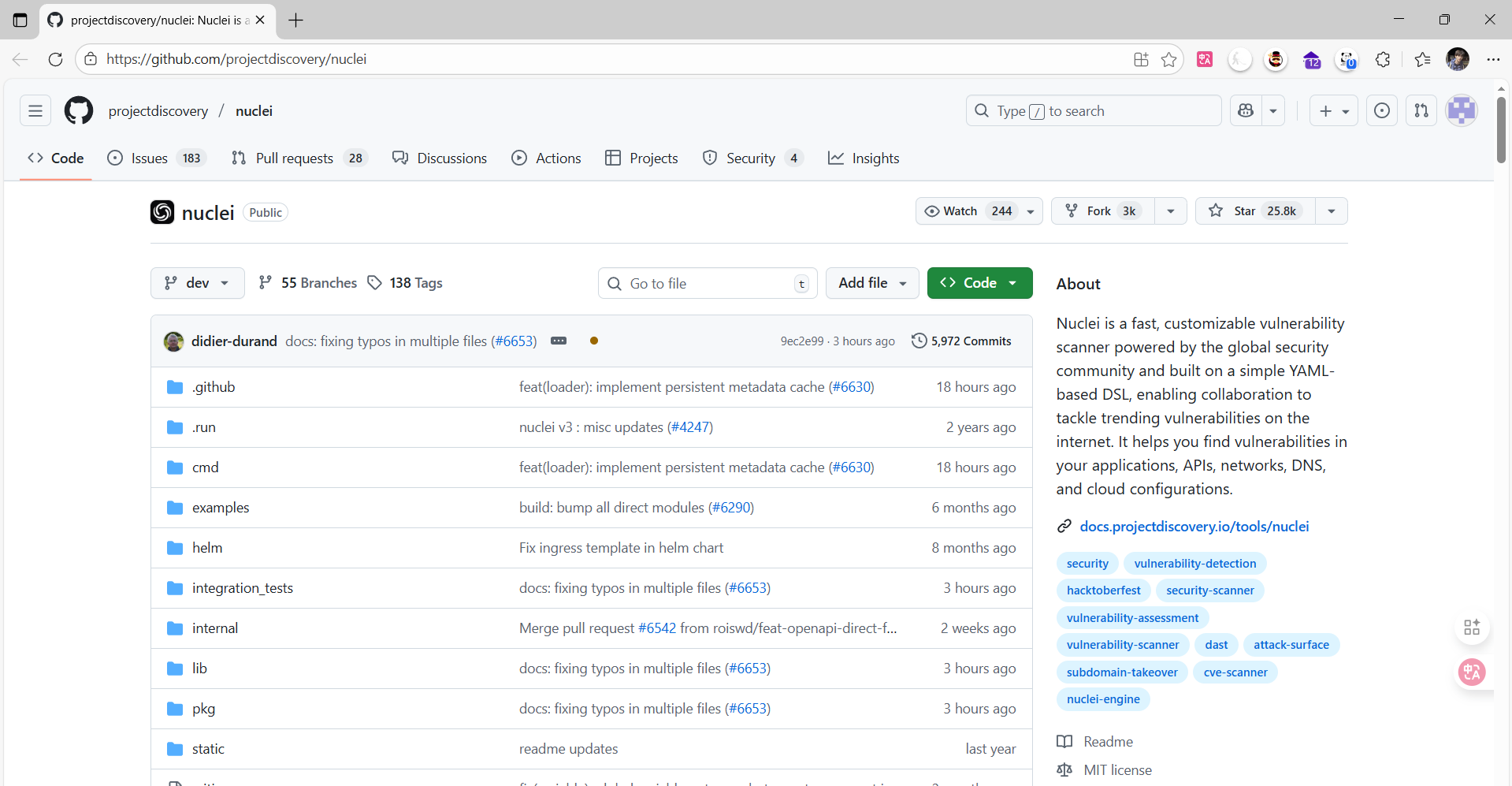The height and width of the screenshot is (786, 1512).
Task: View site information lock icon
Action: pyautogui.click(x=91, y=59)
